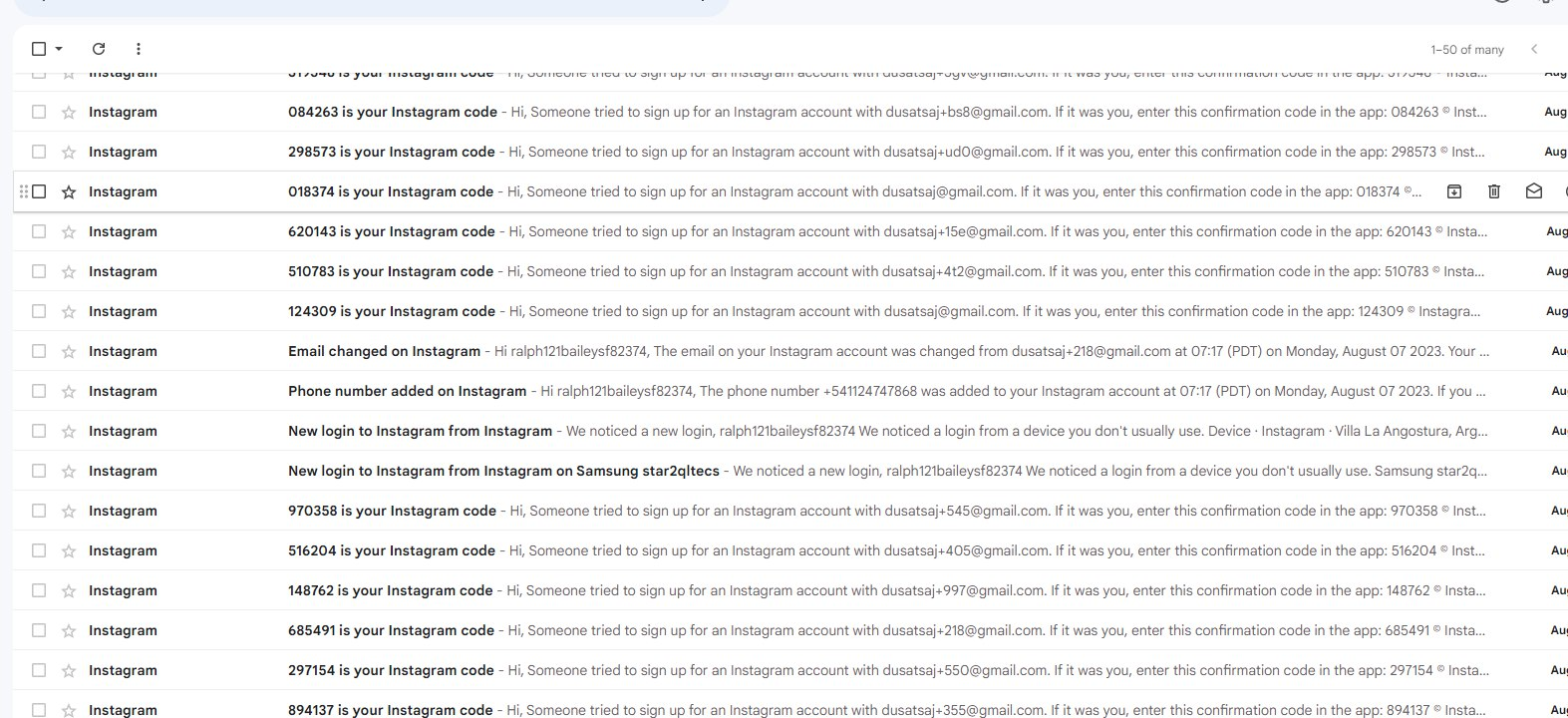This screenshot has height=718, width=1568.
Task: Tick the 516204 Instagram code email checkbox
Action: 39,550
